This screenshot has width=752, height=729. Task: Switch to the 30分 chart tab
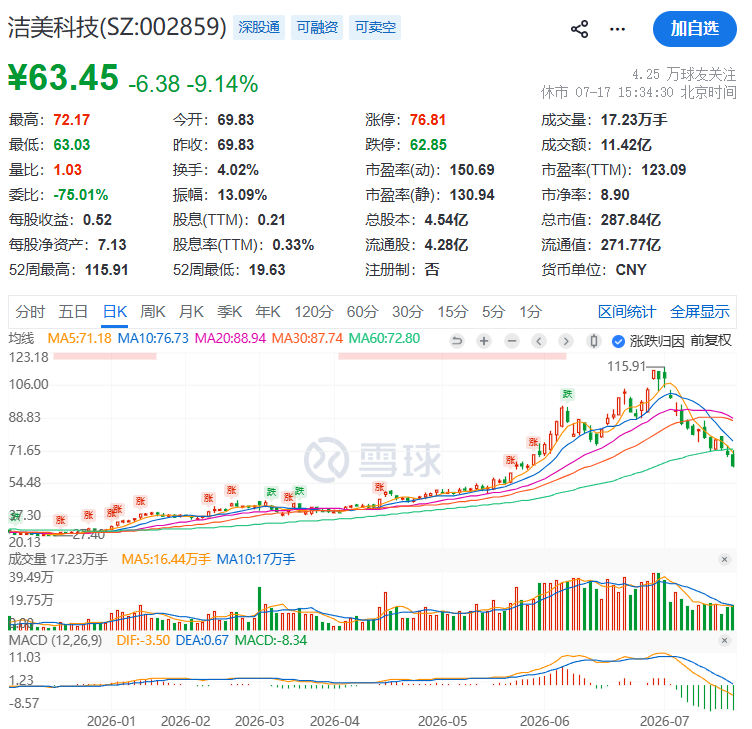click(x=408, y=312)
